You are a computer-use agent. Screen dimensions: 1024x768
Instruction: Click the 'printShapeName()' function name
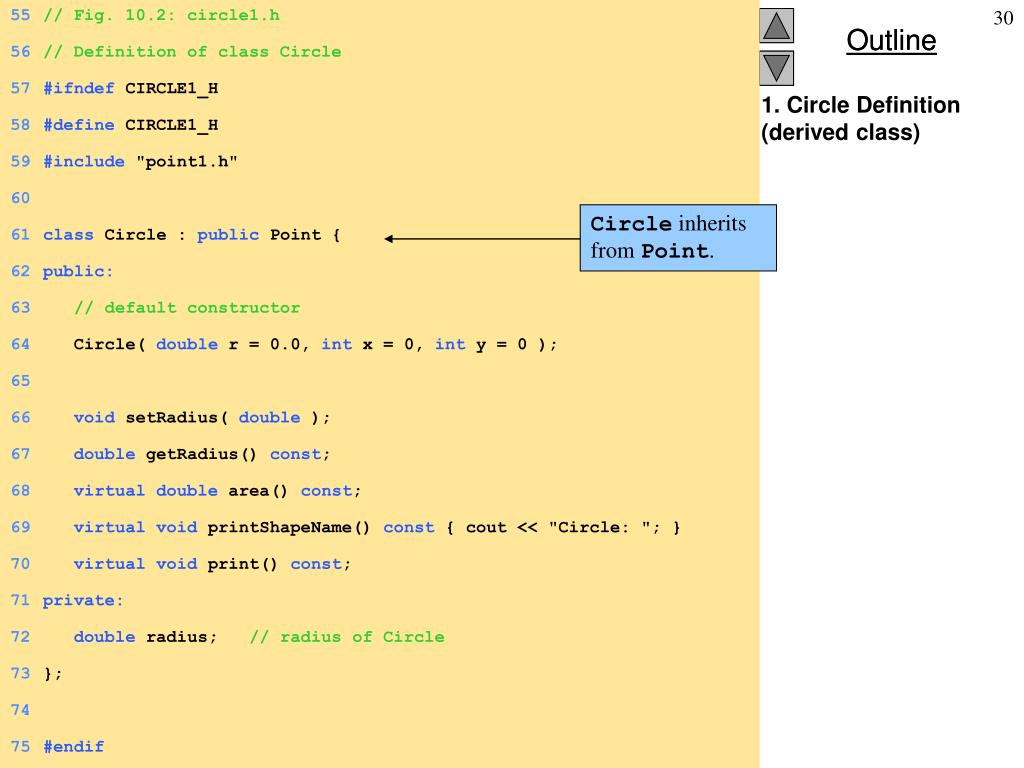[289, 527]
